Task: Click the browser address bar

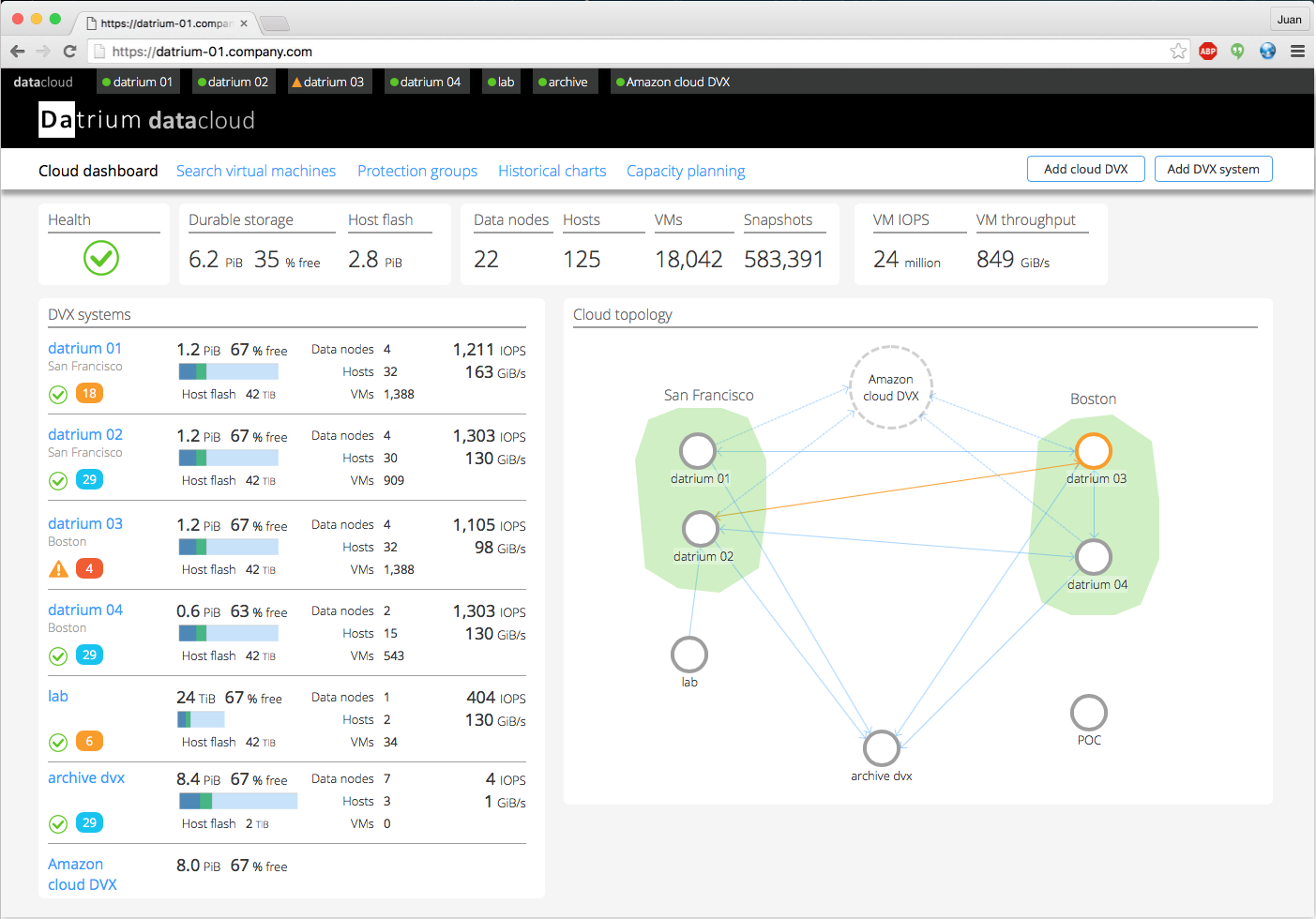Action: pos(638,52)
